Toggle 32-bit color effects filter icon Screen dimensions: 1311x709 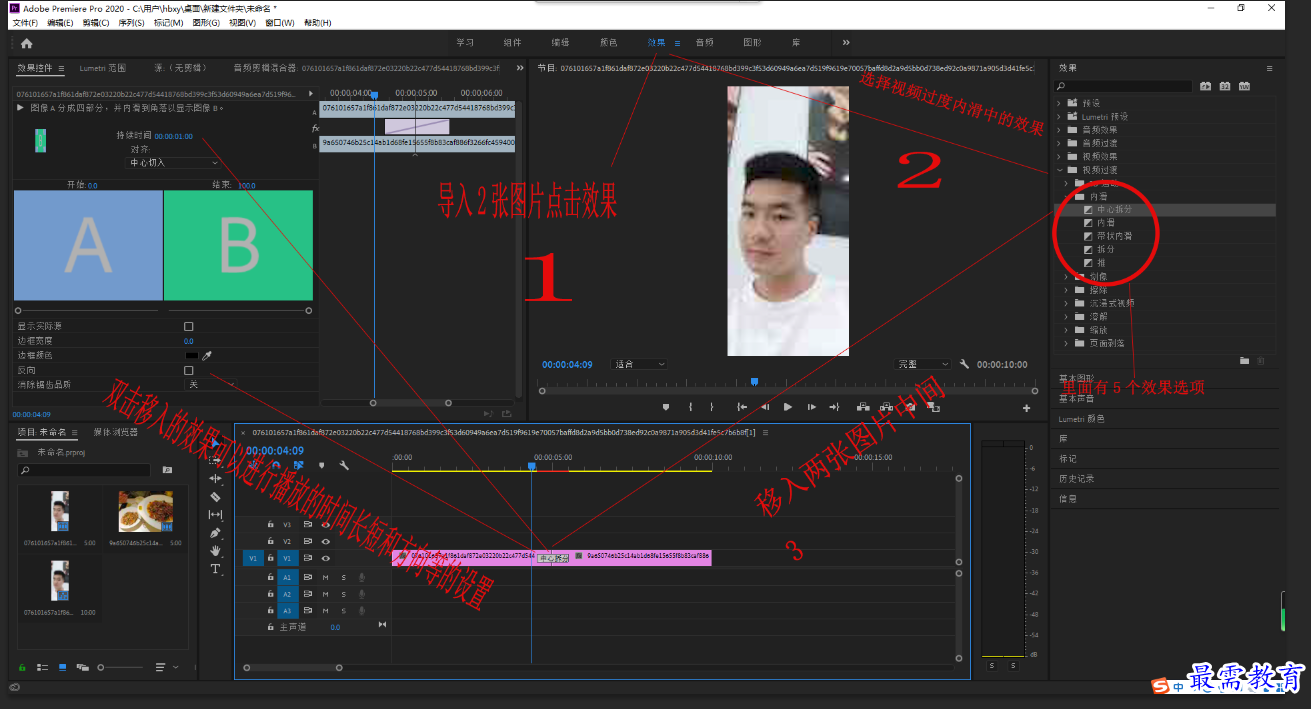tap(1225, 87)
